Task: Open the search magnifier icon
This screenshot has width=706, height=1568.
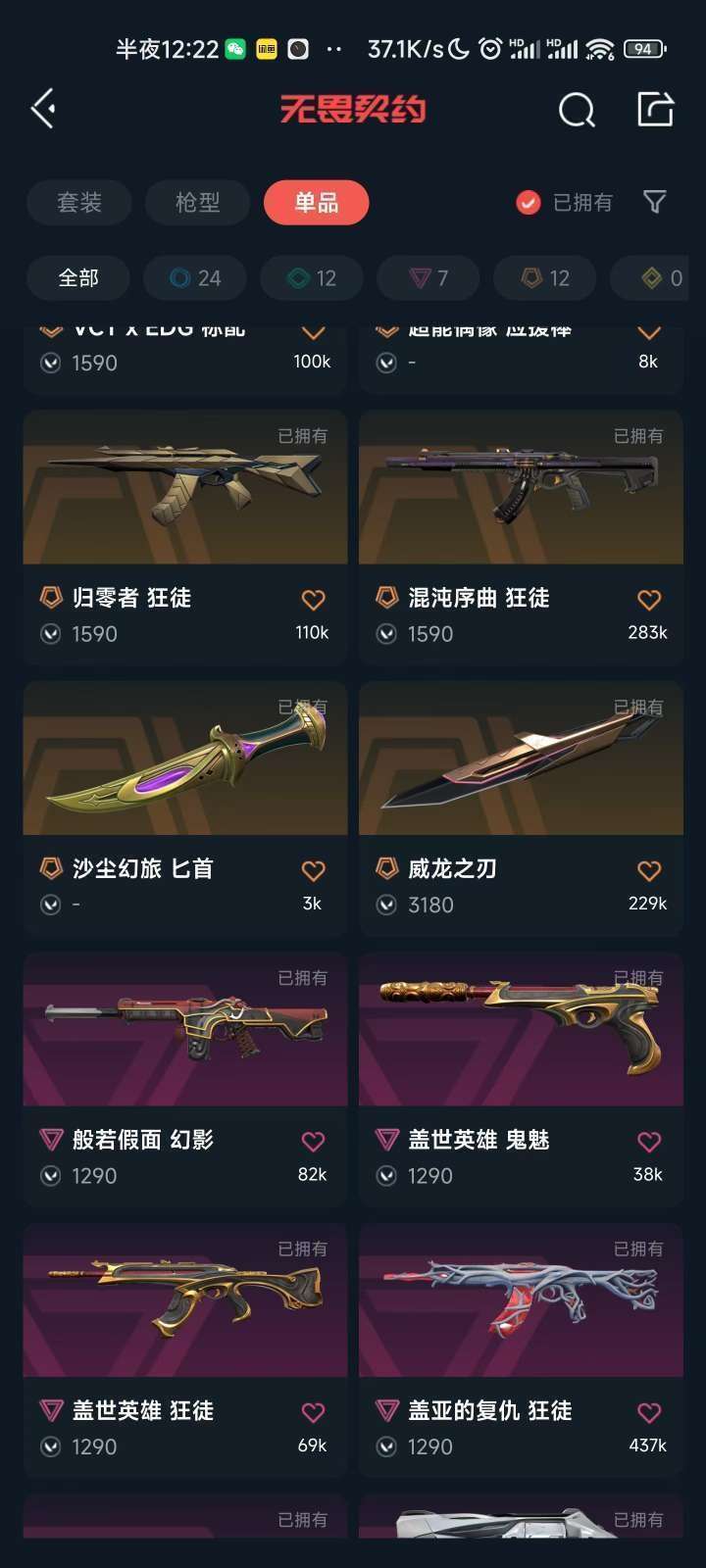Action: [x=577, y=110]
